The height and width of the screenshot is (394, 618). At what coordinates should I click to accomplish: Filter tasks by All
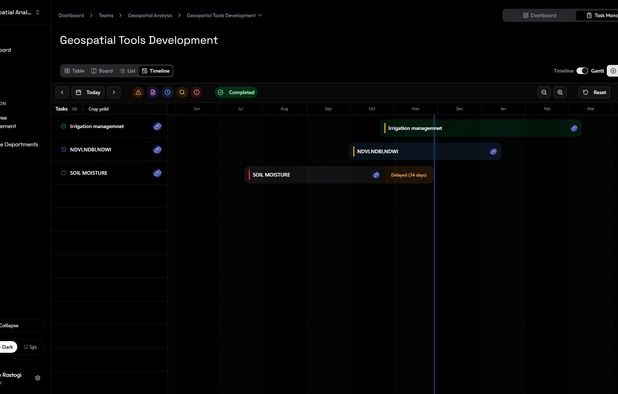[x=74, y=109]
